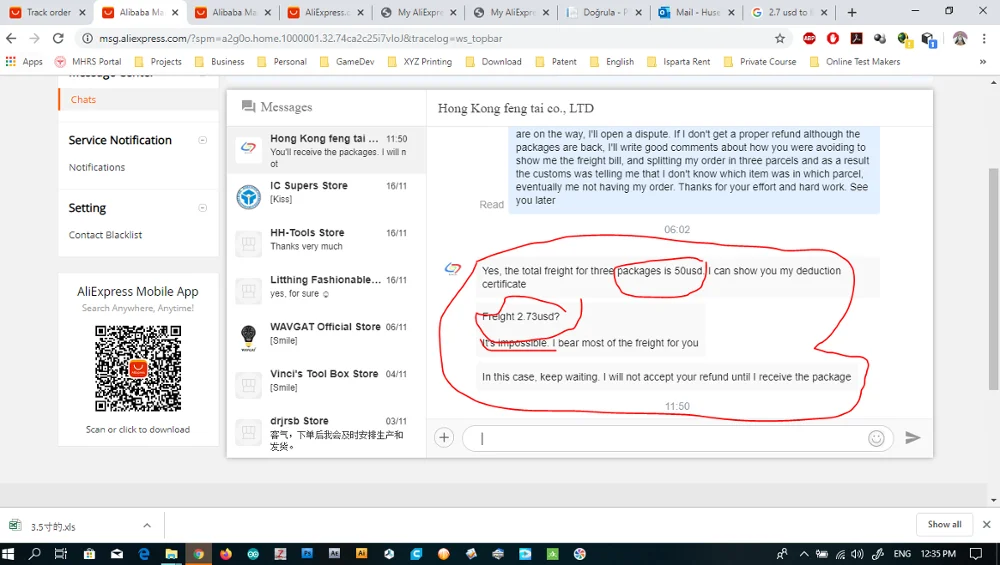
Task: Show hidden system tray icons
Action: click(804, 554)
